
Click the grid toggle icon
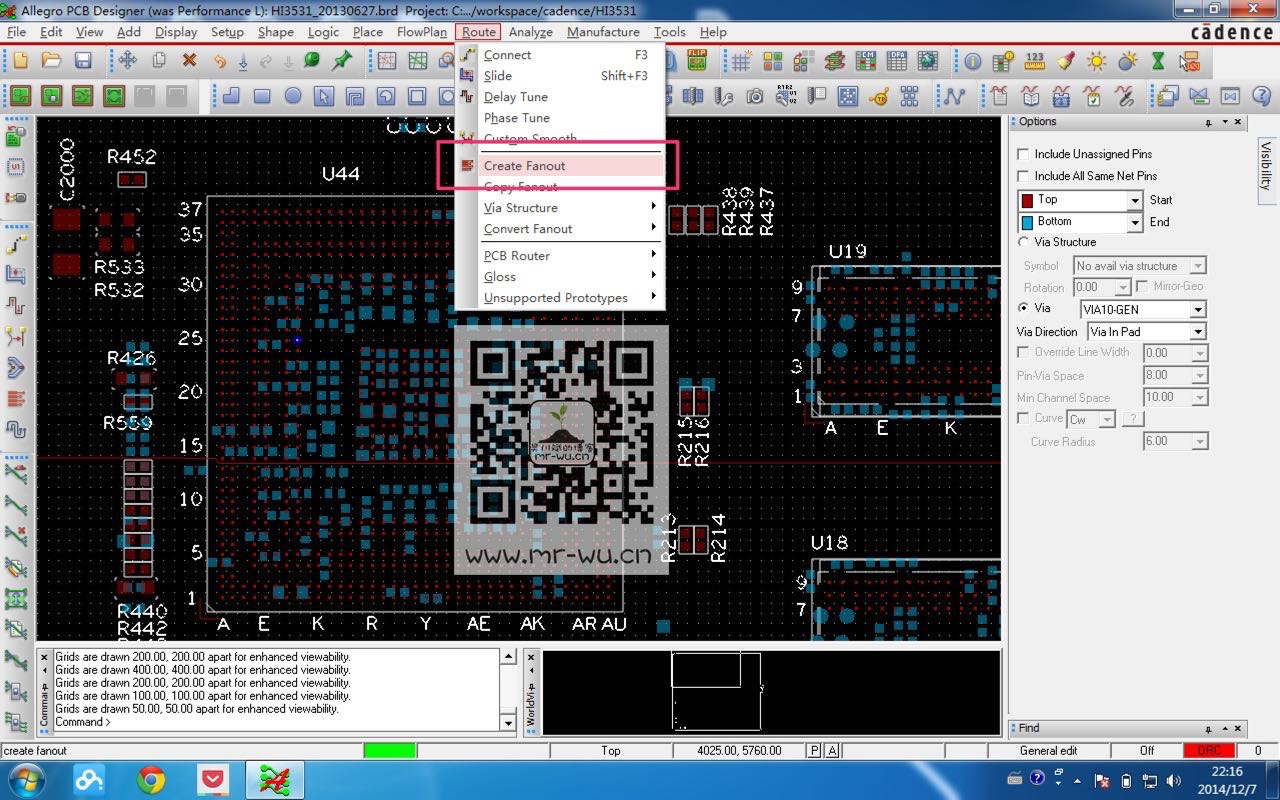[741, 61]
